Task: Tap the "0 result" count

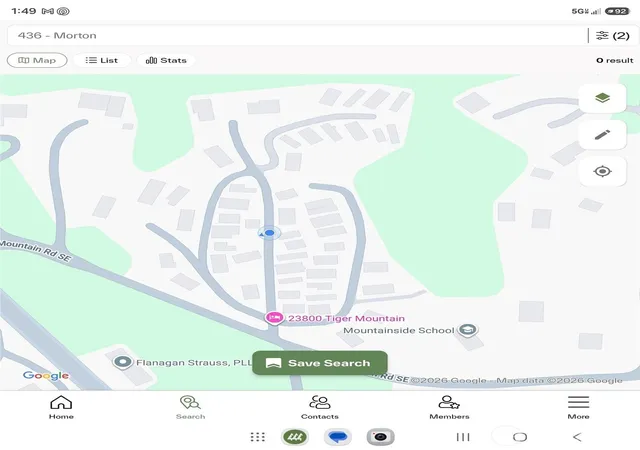Action: click(x=615, y=60)
